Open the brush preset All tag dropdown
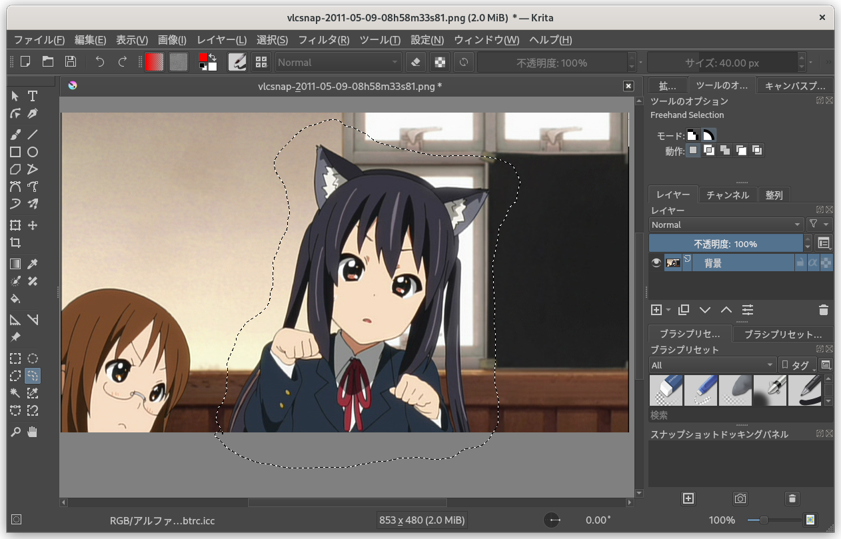The width and height of the screenshot is (841, 539). (712, 365)
